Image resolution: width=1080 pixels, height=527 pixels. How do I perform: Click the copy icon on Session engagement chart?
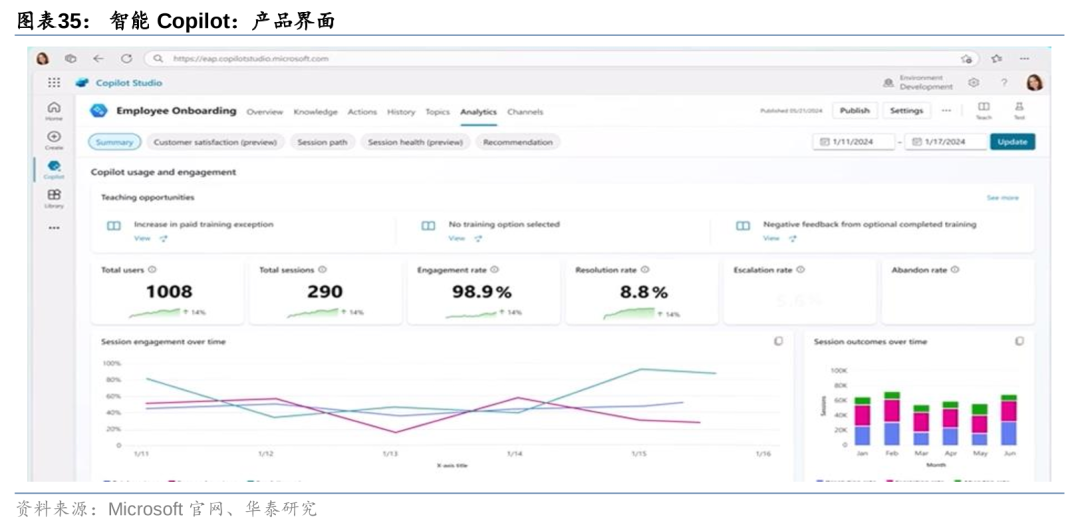(778, 341)
